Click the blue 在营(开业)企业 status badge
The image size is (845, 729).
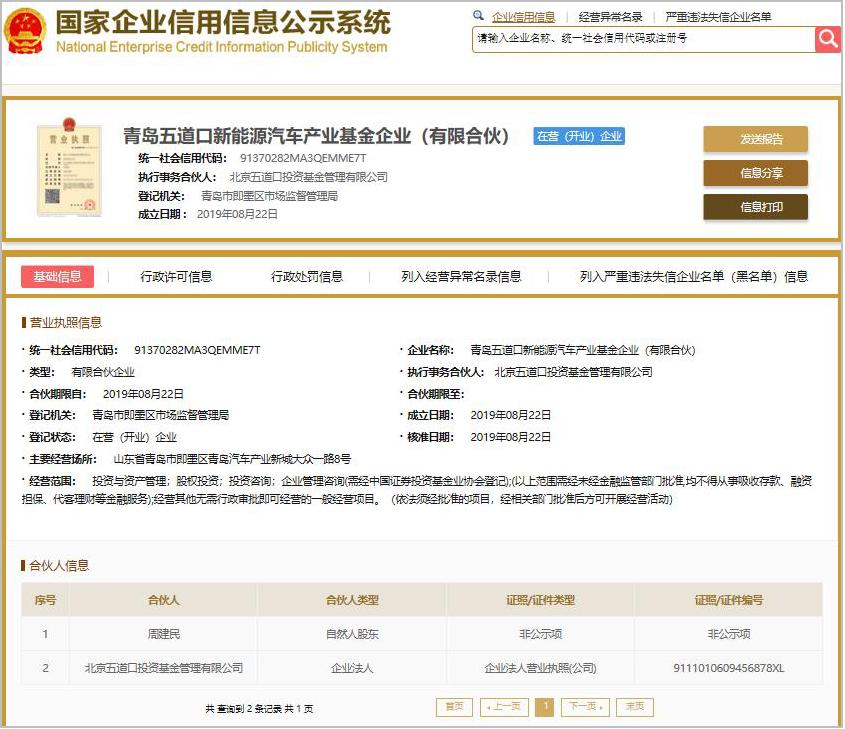click(x=577, y=135)
